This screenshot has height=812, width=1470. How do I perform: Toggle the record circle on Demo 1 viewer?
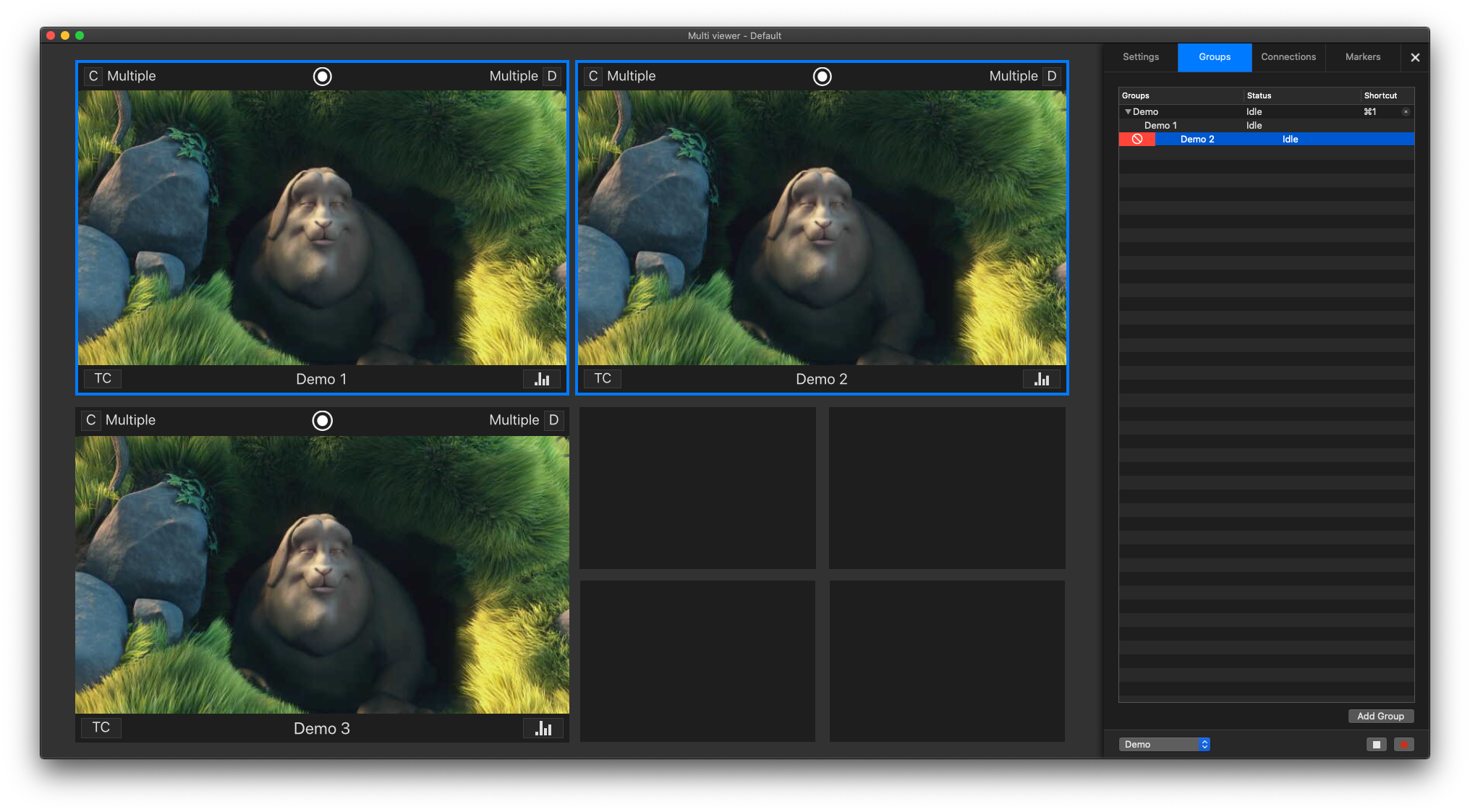tap(323, 76)
